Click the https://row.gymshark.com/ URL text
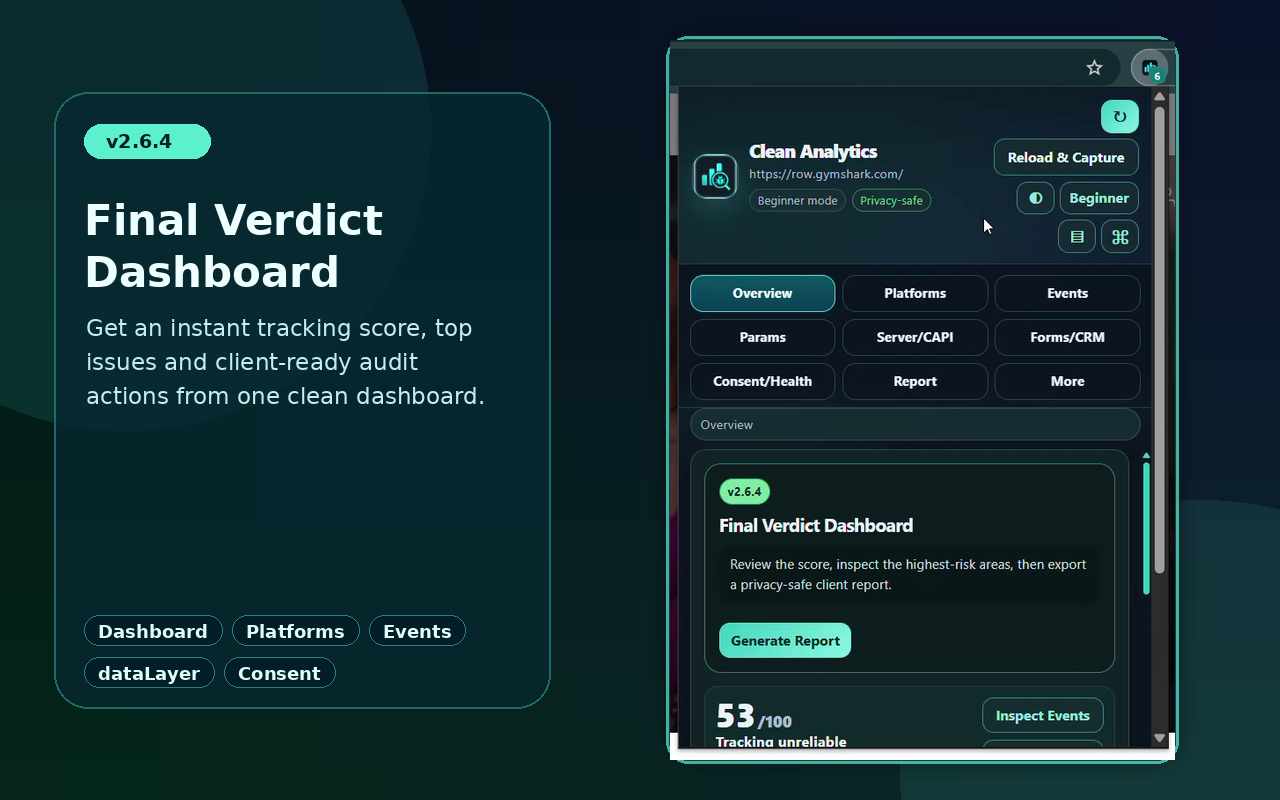Image resolution: width=1280 pixels, height=800 pixels. pyautogui.click(x=826, y=174)
